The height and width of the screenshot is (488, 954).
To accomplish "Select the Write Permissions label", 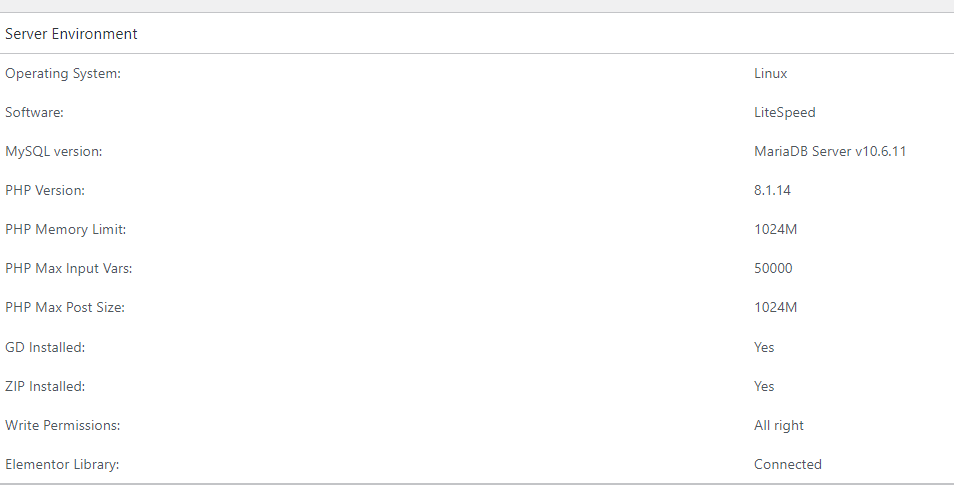I will point(63,425).
